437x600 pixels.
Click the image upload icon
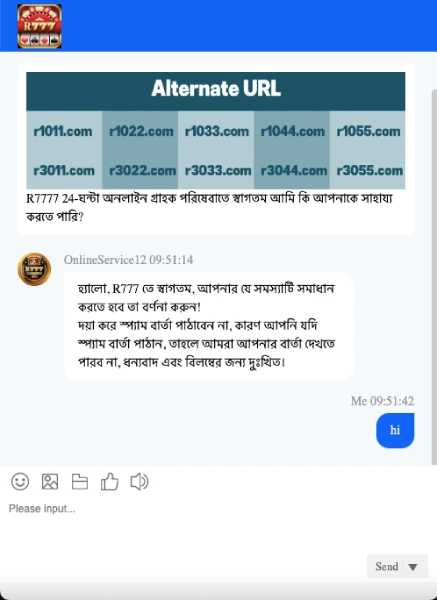[50, 481]
